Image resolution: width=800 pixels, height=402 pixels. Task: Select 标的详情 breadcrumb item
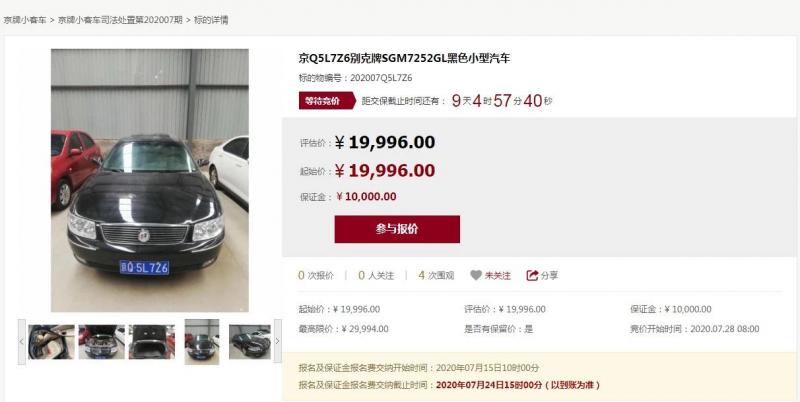tap(211, 20)
